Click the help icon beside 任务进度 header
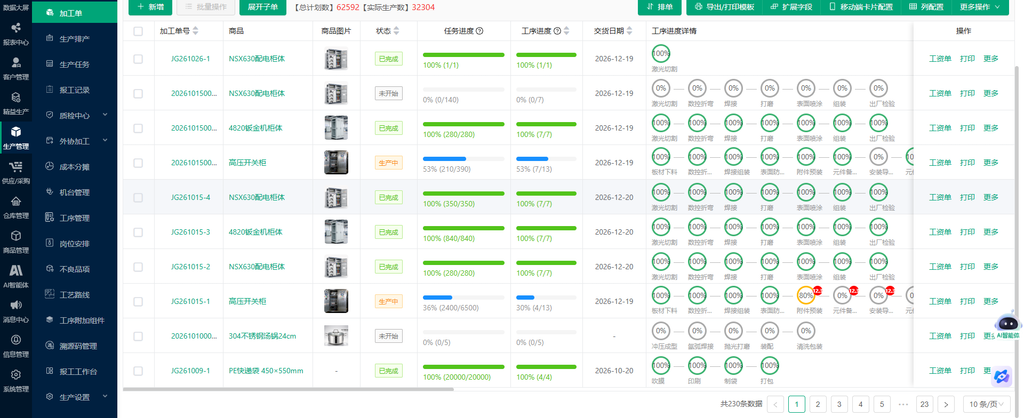 [x=479, y=31]
